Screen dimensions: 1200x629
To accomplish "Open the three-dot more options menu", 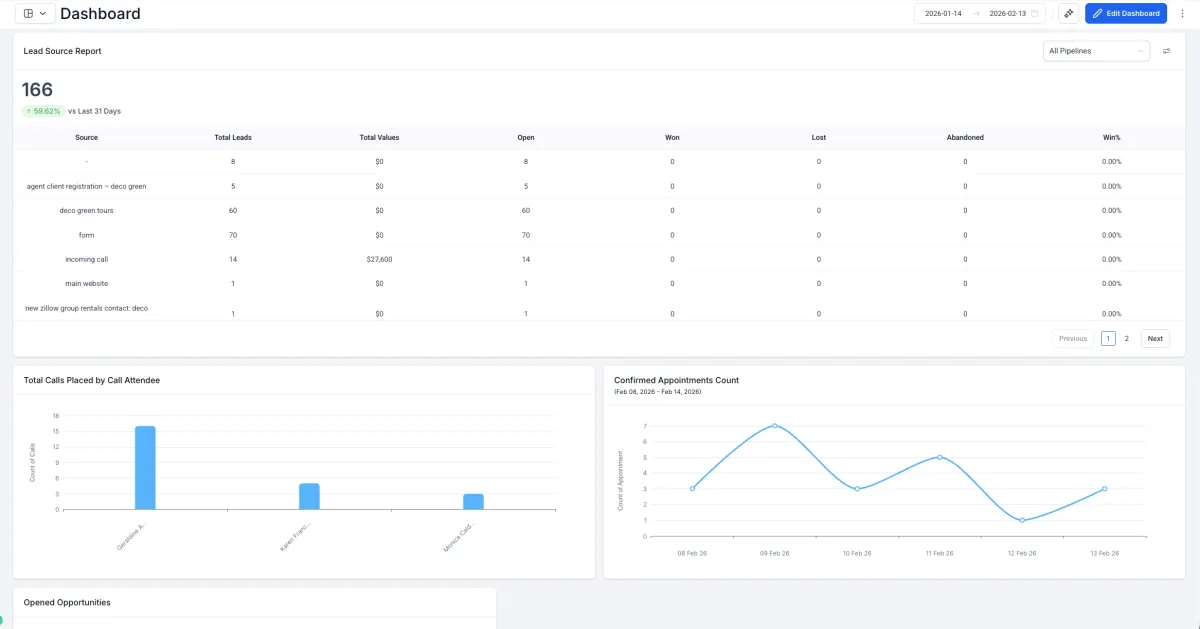I will [1182, 13].
